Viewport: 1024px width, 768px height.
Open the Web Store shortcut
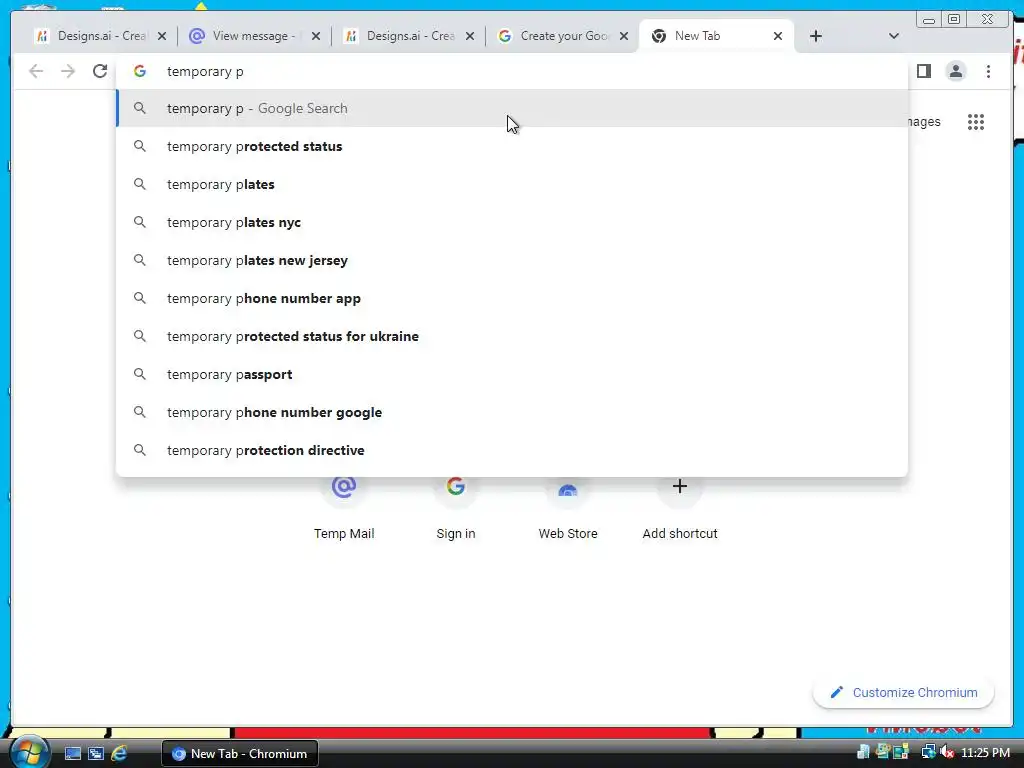pyautogui.click(x=568, y=509)
